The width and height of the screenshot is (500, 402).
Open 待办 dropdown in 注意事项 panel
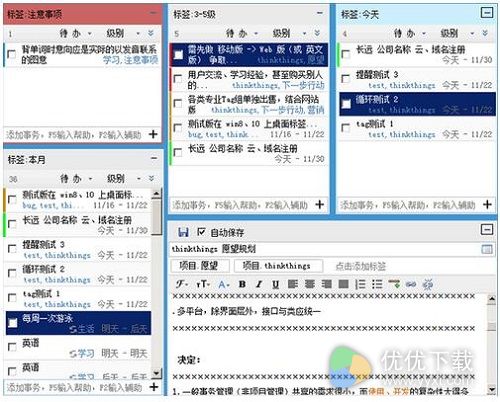(75, 33)
